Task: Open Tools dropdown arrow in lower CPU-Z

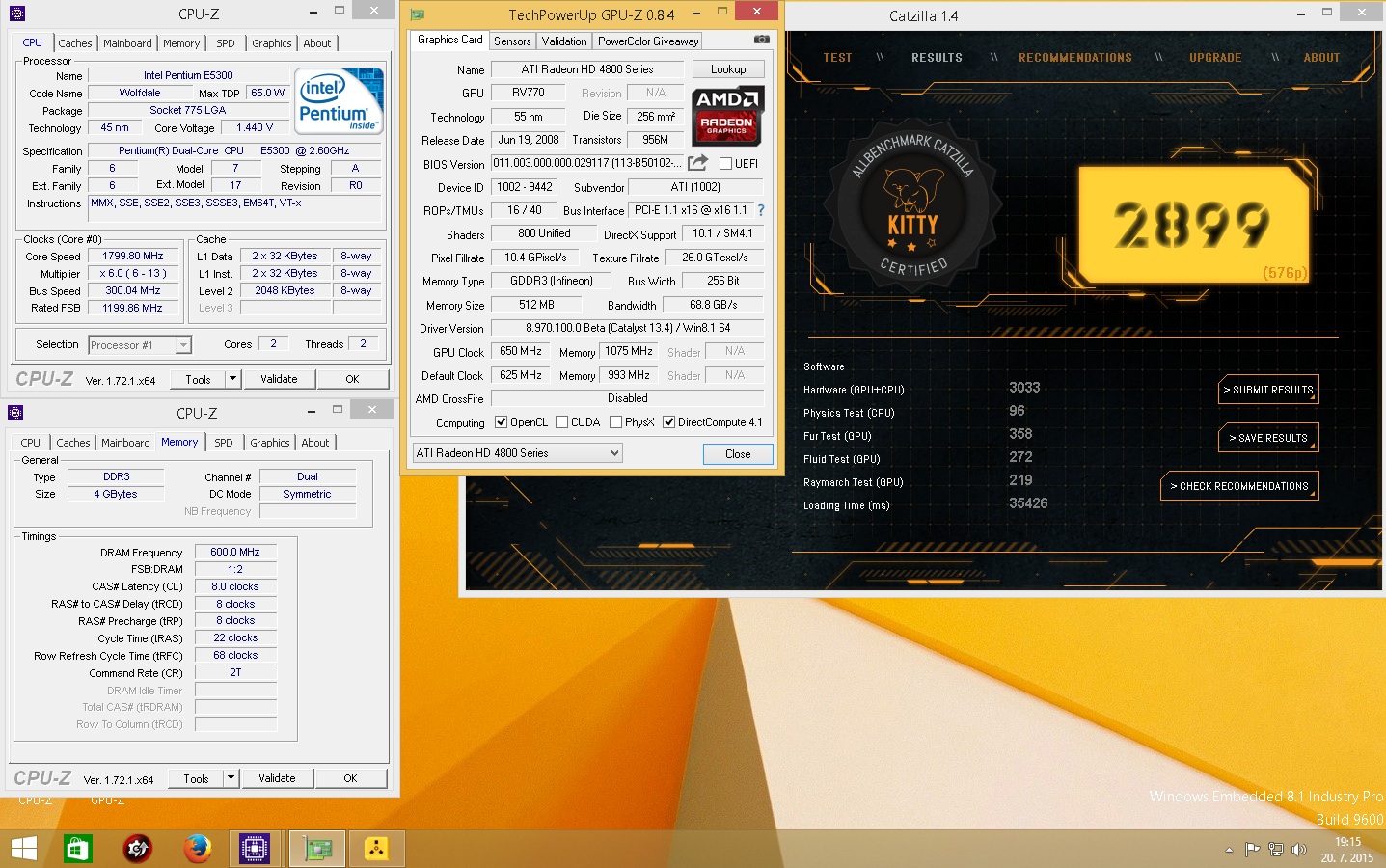Action: (231, 778)
